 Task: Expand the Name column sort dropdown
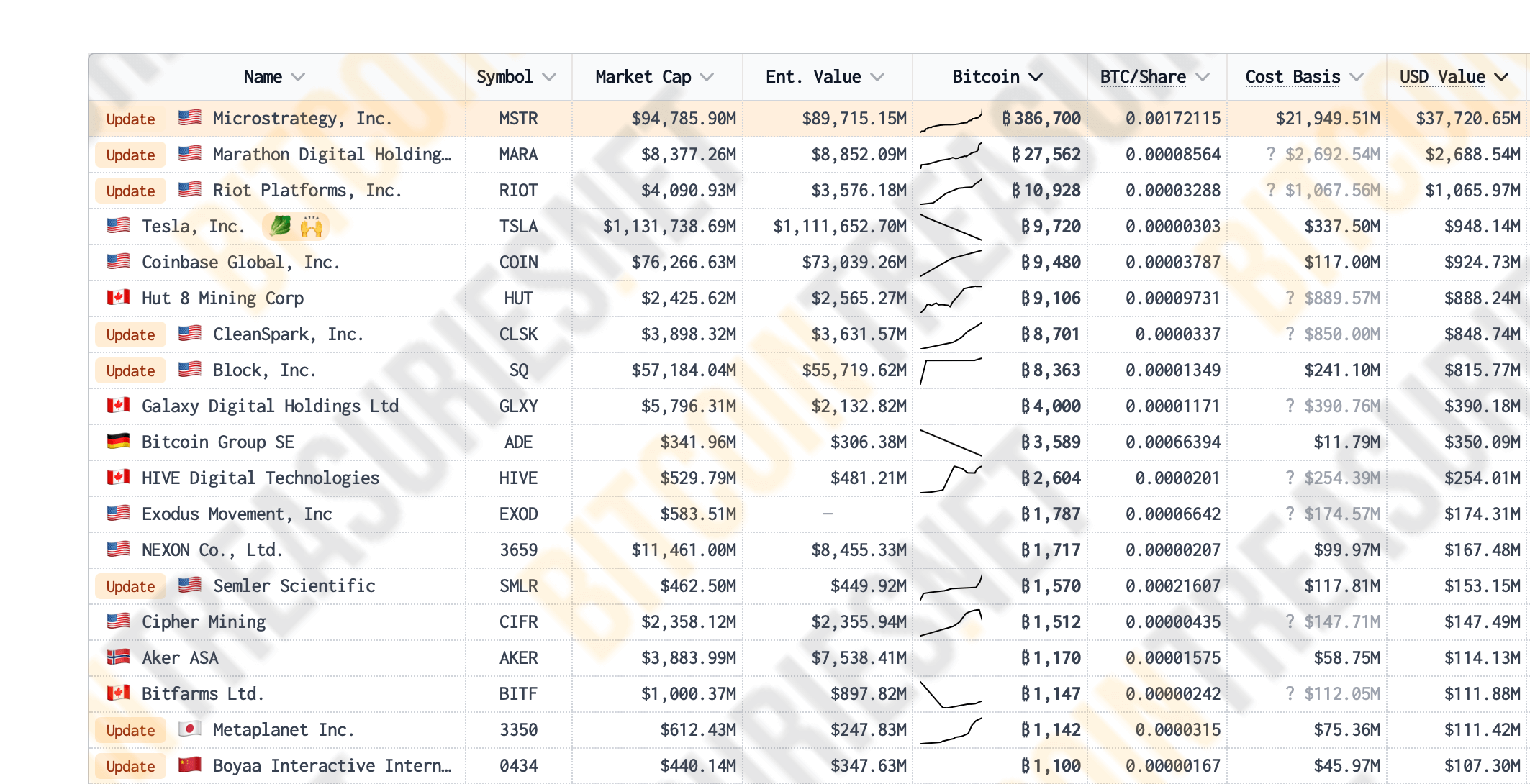point(298,77)
